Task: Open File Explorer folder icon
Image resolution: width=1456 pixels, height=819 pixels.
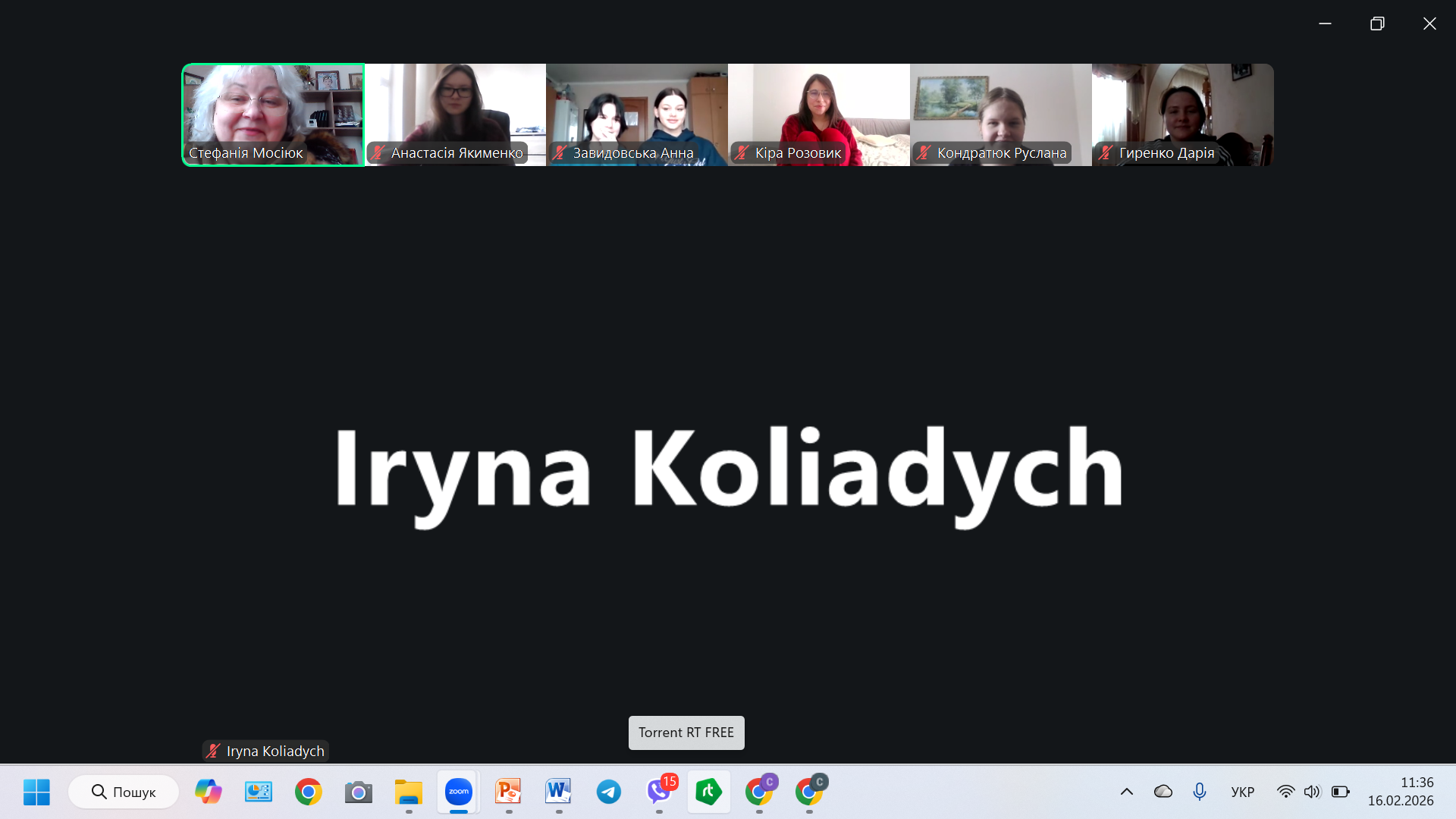Action: [408, 792]
